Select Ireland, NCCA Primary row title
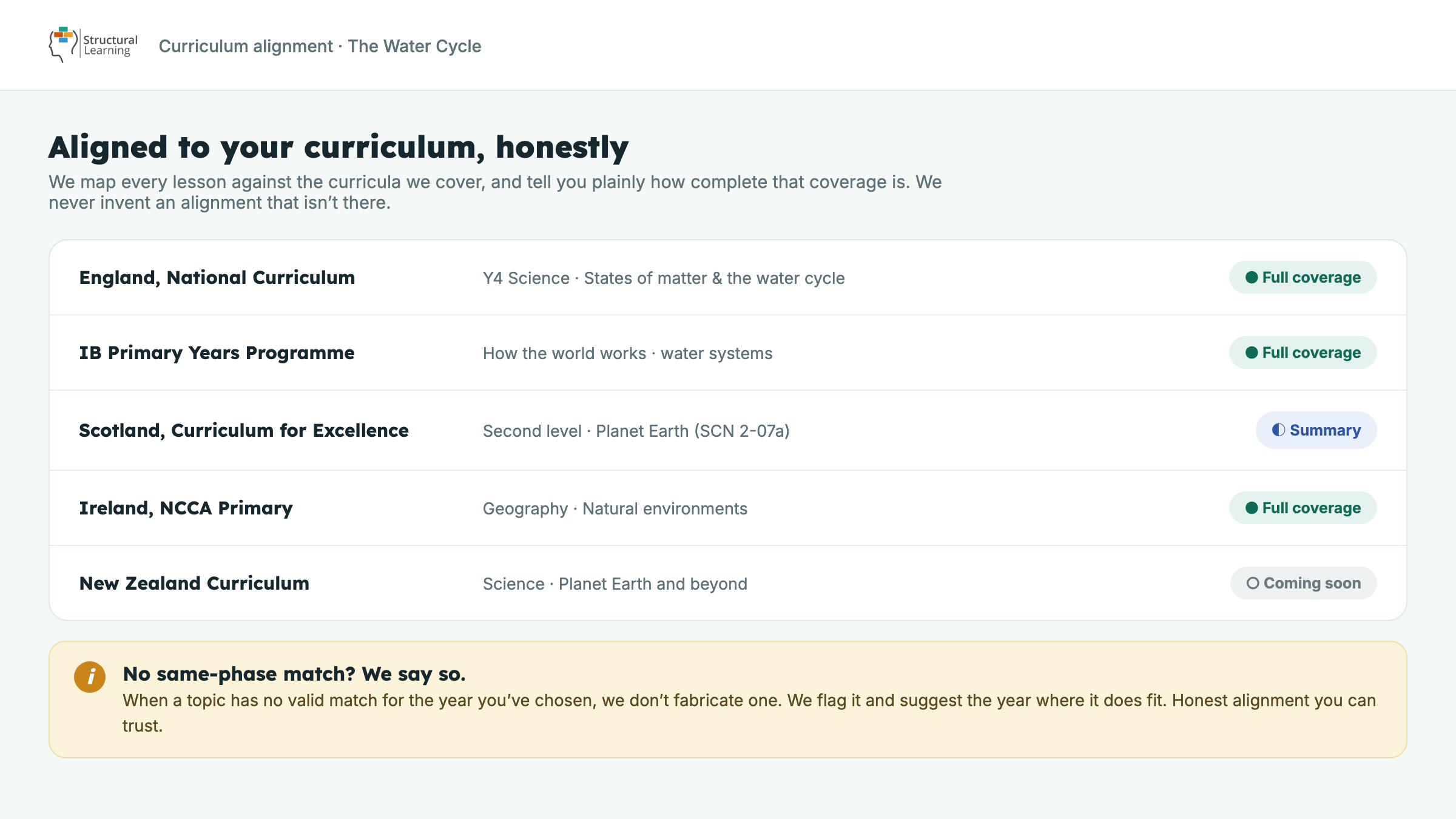 [x=186, y=508]
